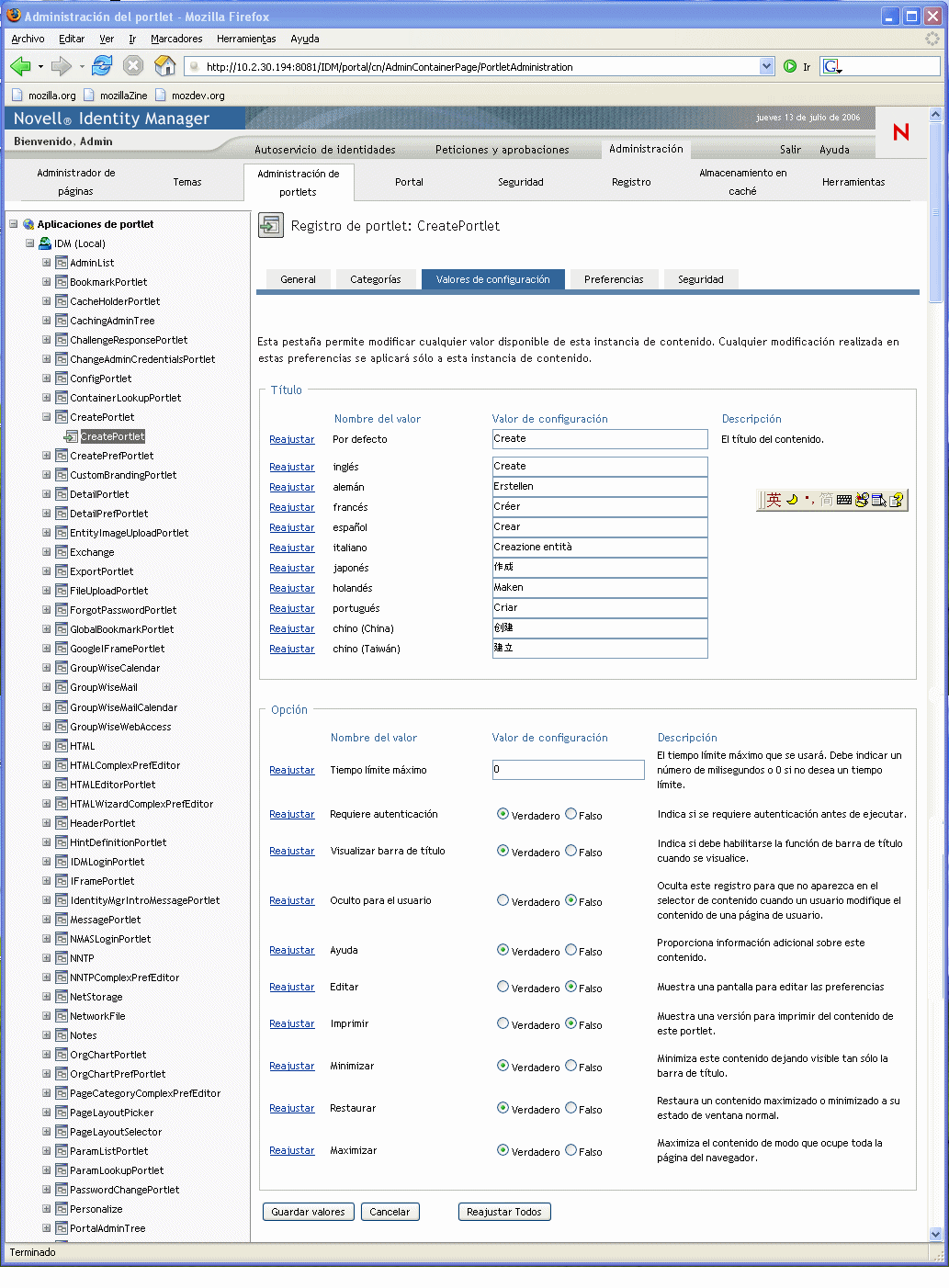Click the portlet registration header icon
This screenshot has height=1288, width=949.
coord(271,225)
